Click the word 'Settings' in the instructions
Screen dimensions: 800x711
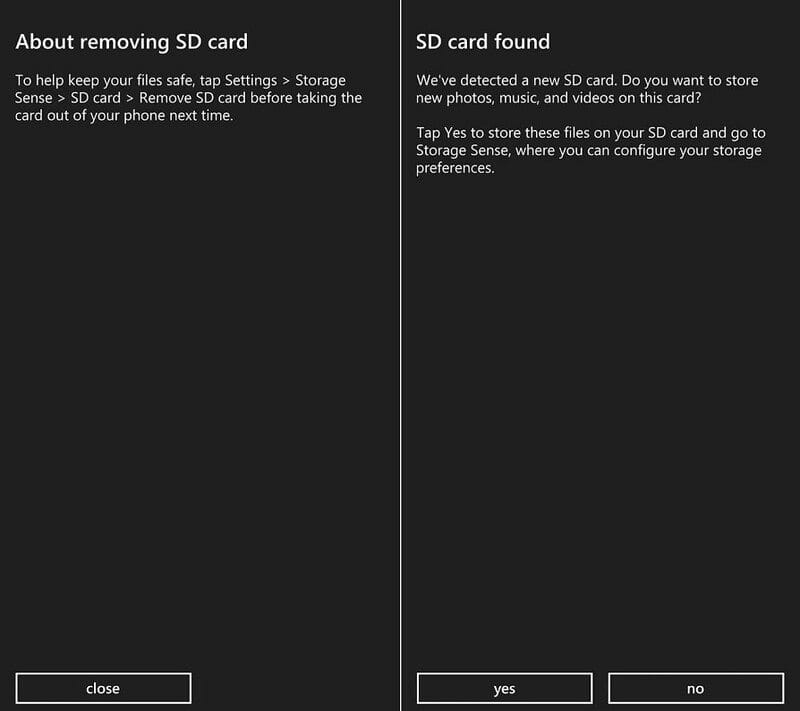tap(249, 80)
